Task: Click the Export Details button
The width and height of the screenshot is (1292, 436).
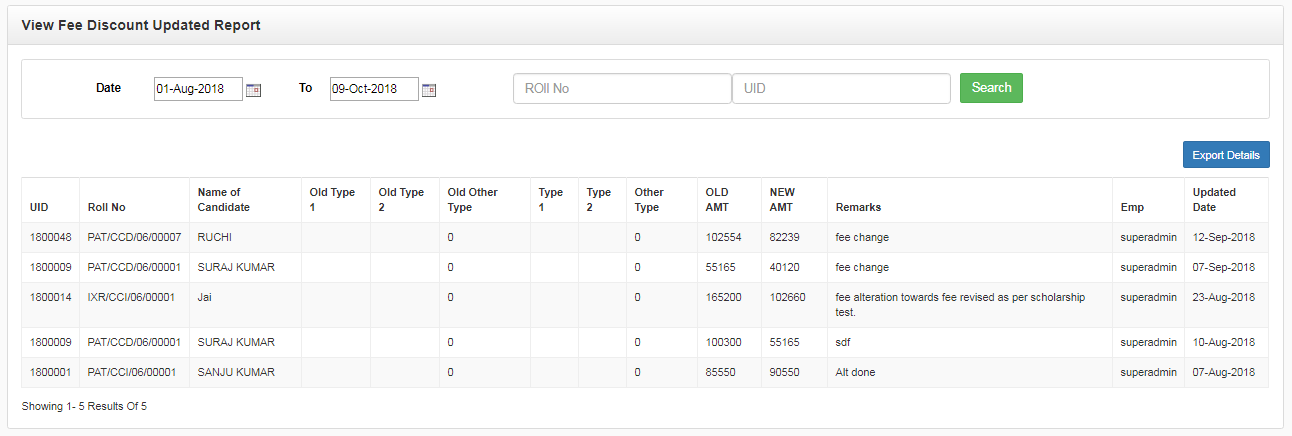Action: point(1226,155)
